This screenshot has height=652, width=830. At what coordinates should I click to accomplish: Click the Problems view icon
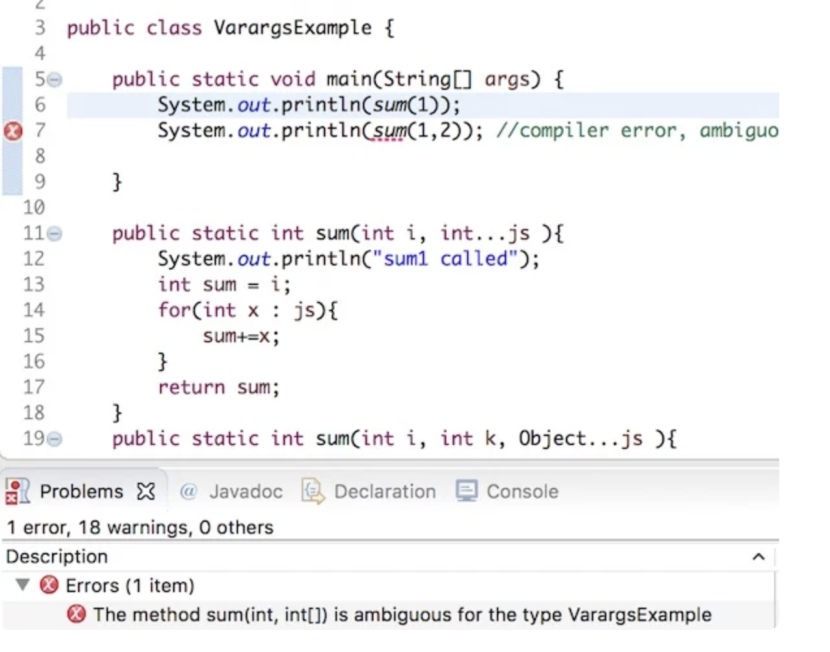point(18,491)
